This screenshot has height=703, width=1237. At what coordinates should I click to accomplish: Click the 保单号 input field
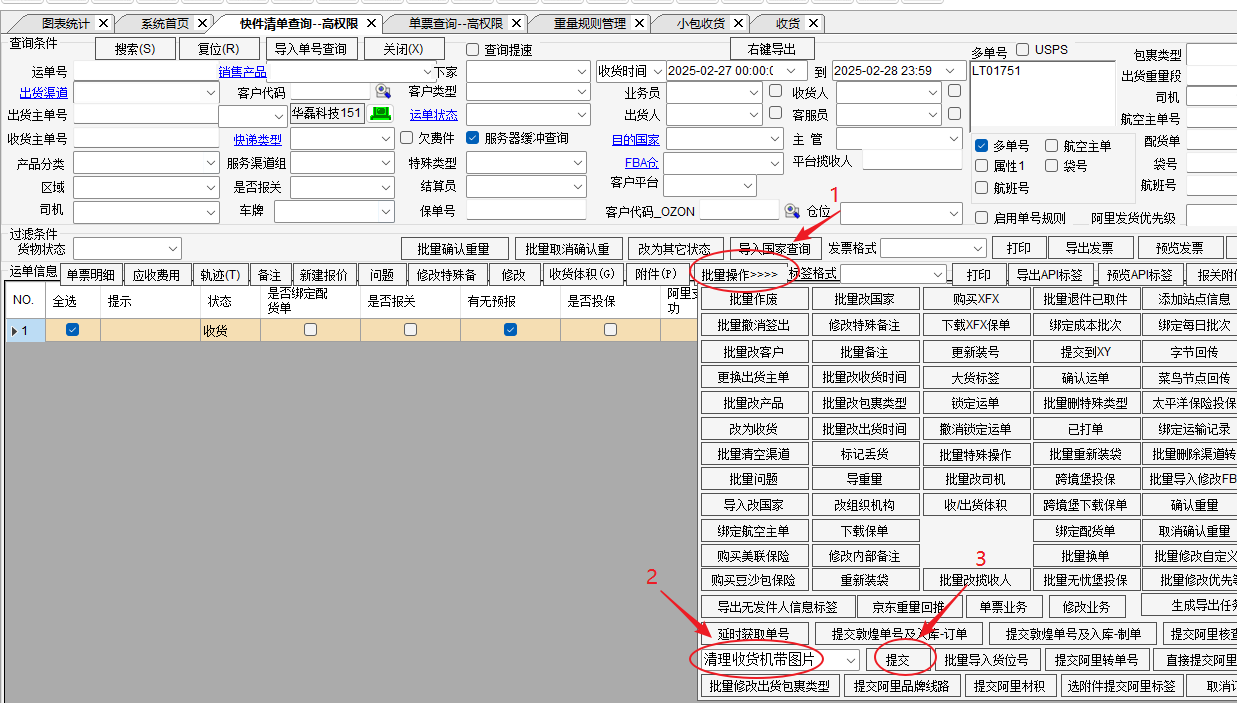click(x=526, y=211)
